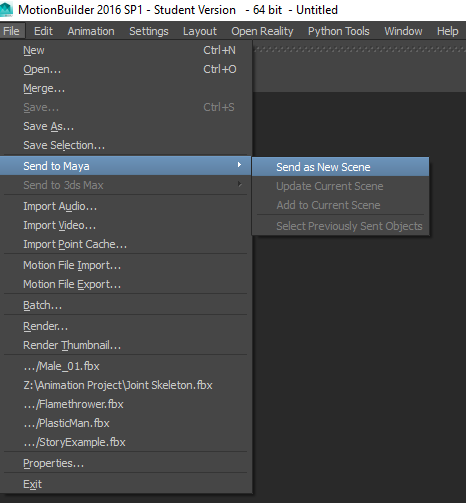Open recent file Flamethrower.fbx
The image size is (466, 503).
(125, 404)
